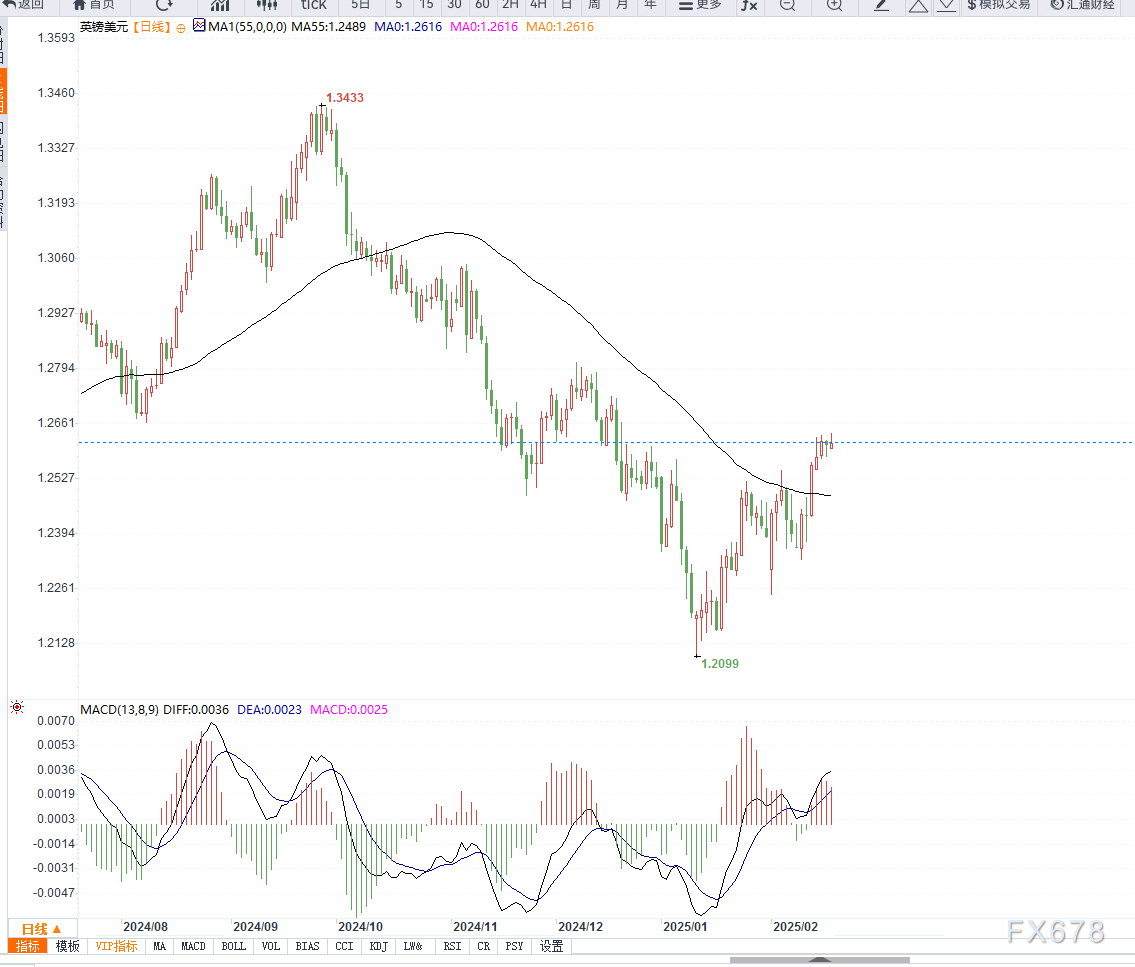Open the 设置 indicator settings
Screen dimensions: 1135x967
(551, 946)
